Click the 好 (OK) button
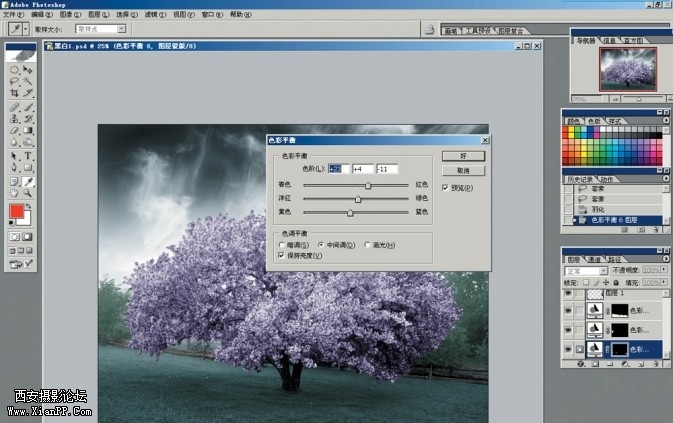673x423 pixels. (x=463, y=156)
